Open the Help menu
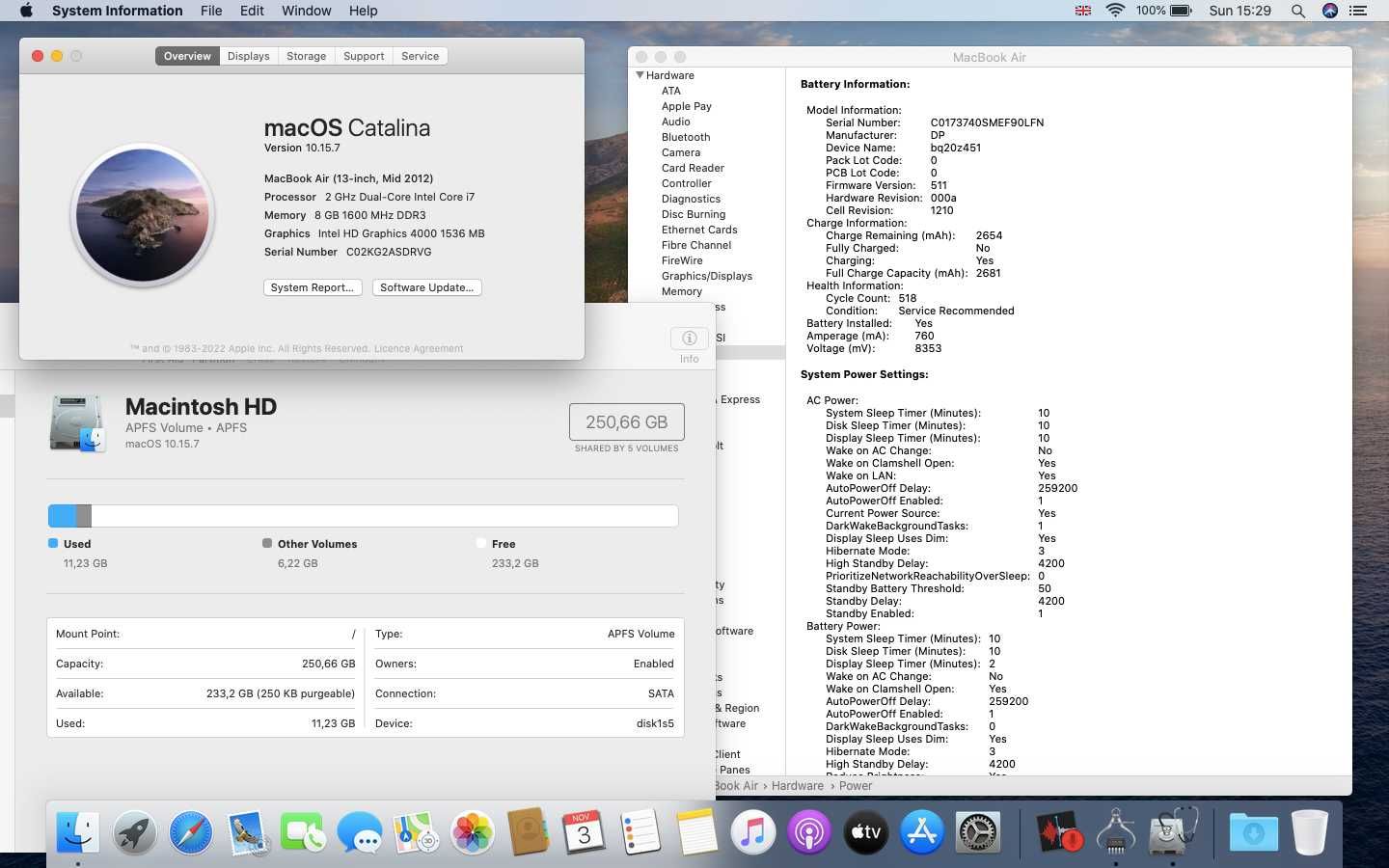Image resolution: width=1389 pixels, height=868 pixels. pyautogui.click(x=363, y=11)
